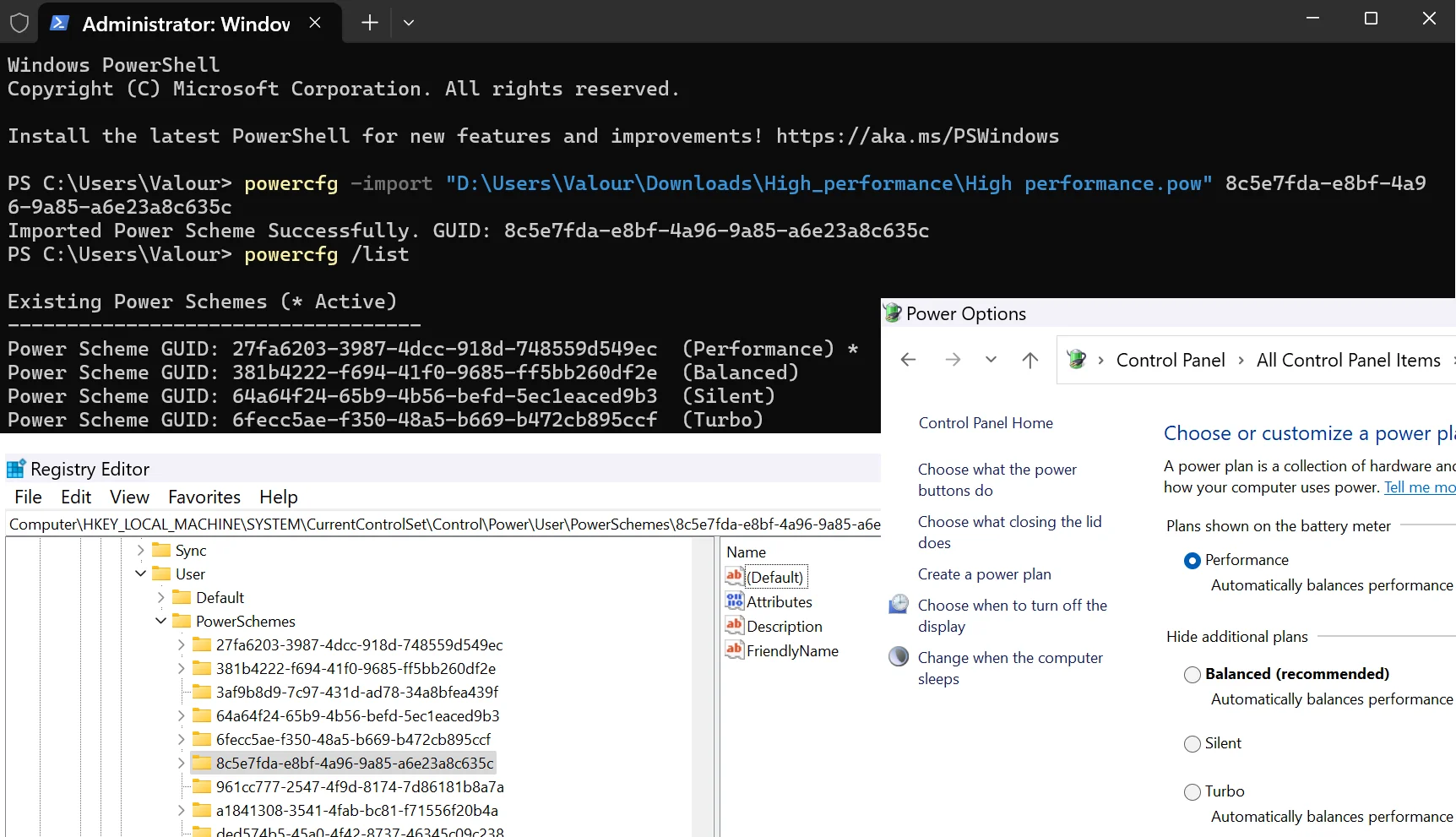Open Control Panel Home link
Viewport: 1456px width, 837px height.
point(986,422)
